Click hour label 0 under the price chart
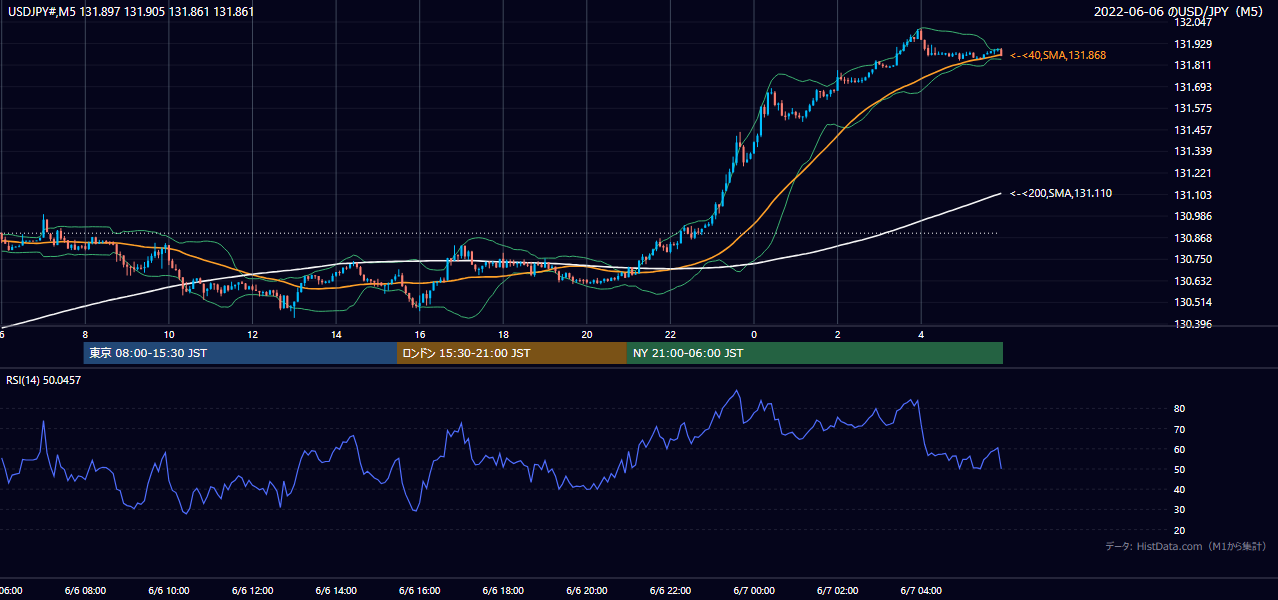This screenshot has width=1278, height=600. coord(754,335)
